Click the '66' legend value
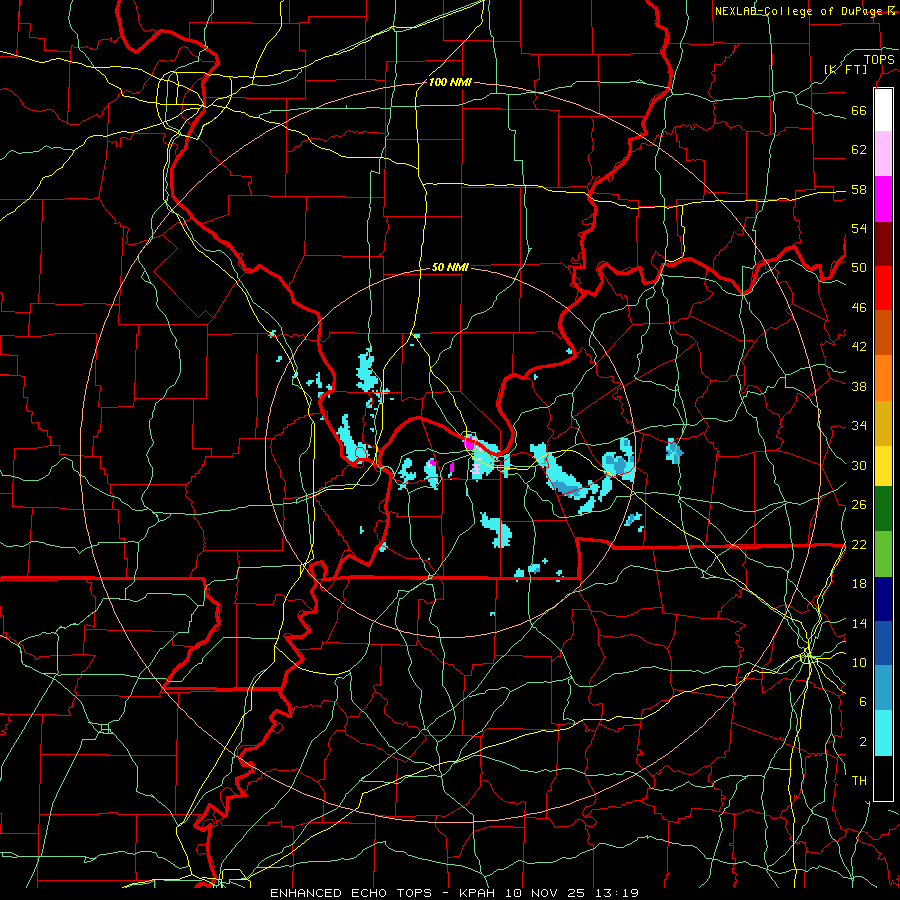This screenshot has height=900, width=900. 859,111
